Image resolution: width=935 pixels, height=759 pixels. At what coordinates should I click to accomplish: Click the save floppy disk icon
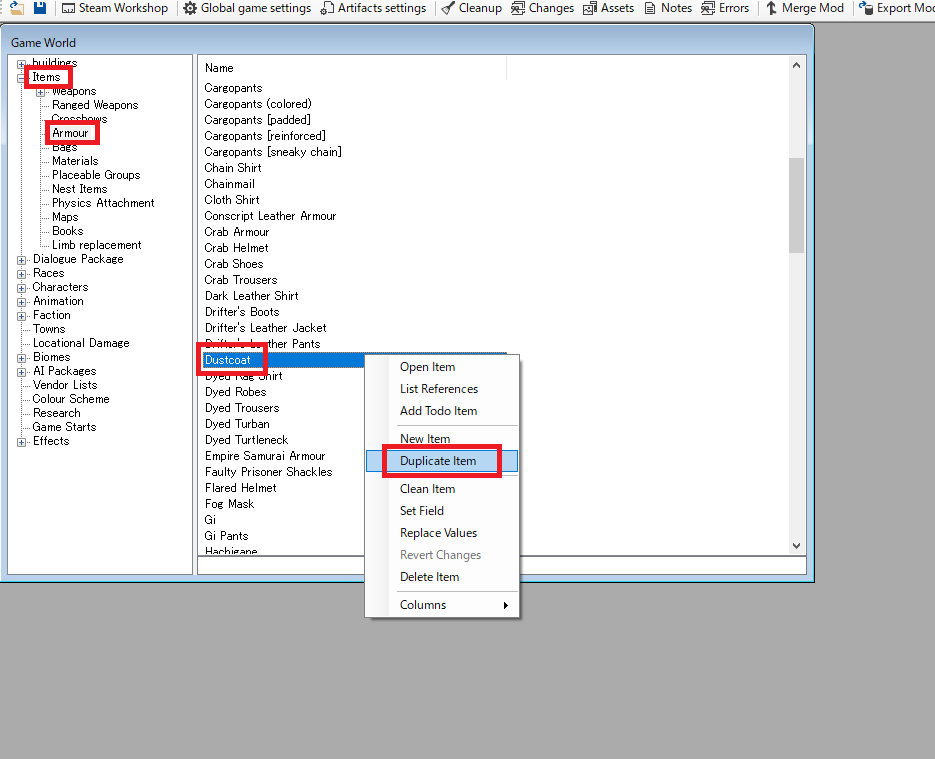click(40, 8)
